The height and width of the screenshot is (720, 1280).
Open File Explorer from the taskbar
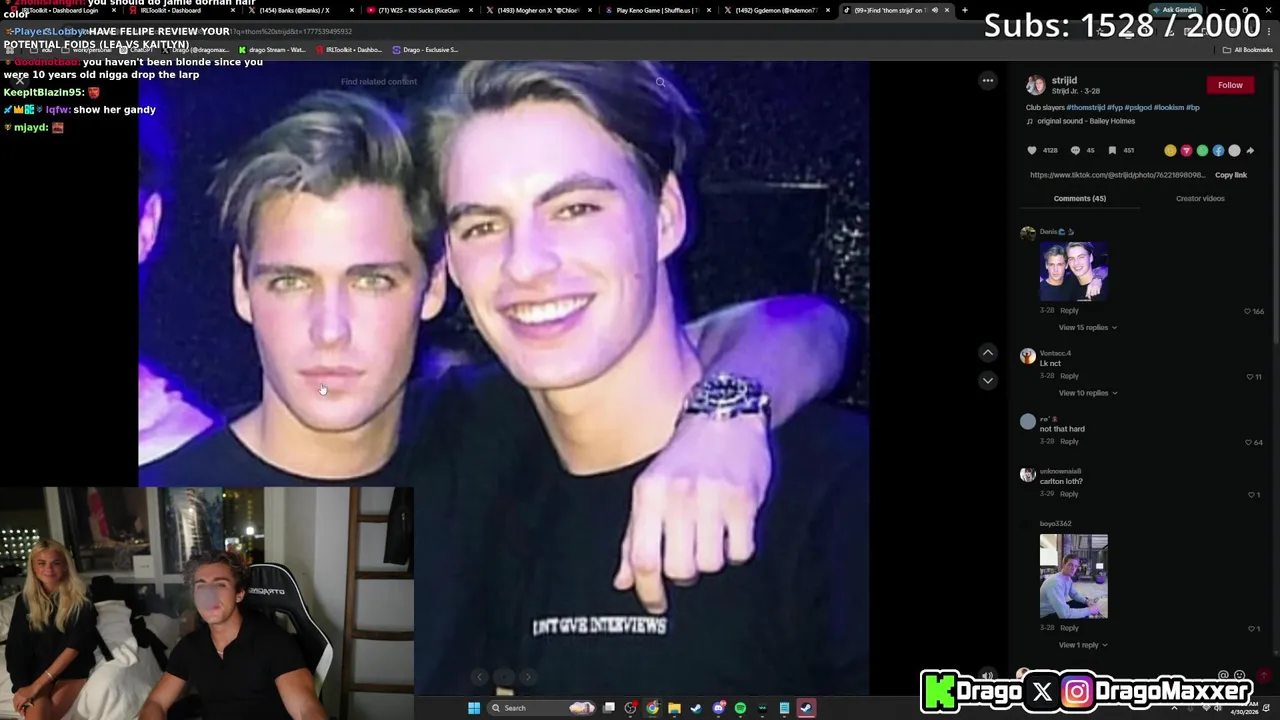(674, 708)
